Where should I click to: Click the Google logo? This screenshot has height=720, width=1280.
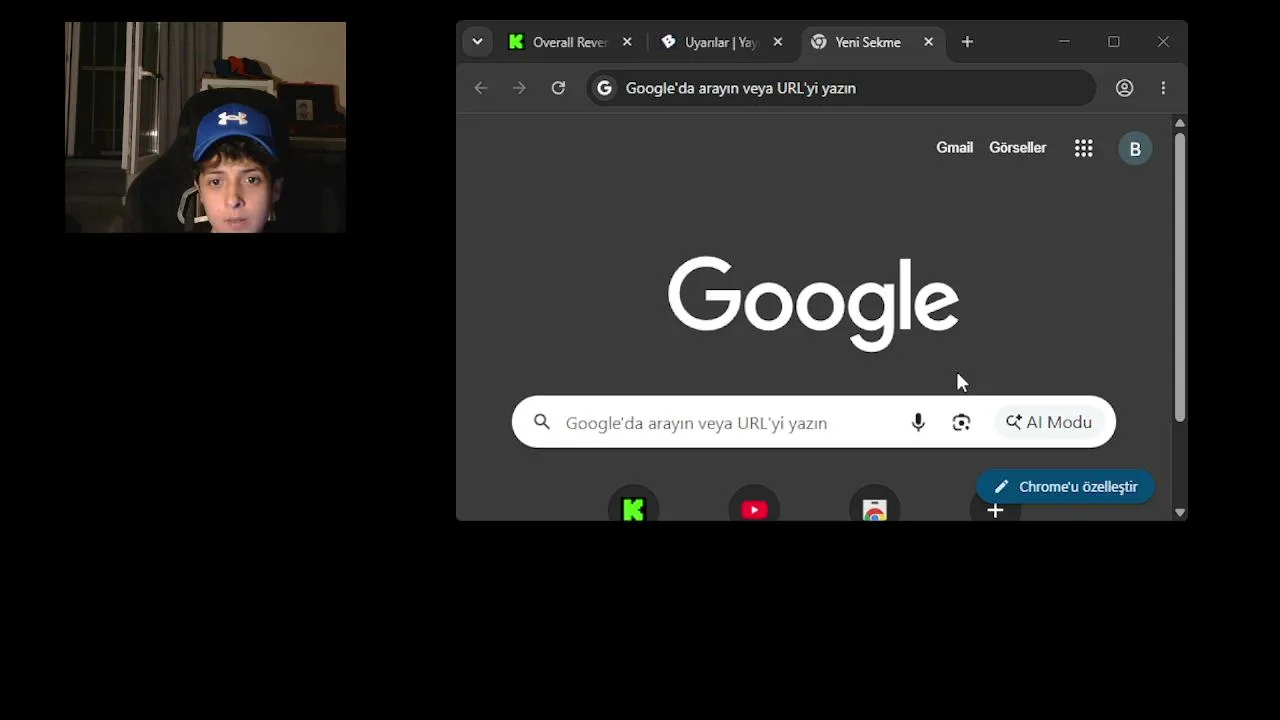[x=813, y=303]
